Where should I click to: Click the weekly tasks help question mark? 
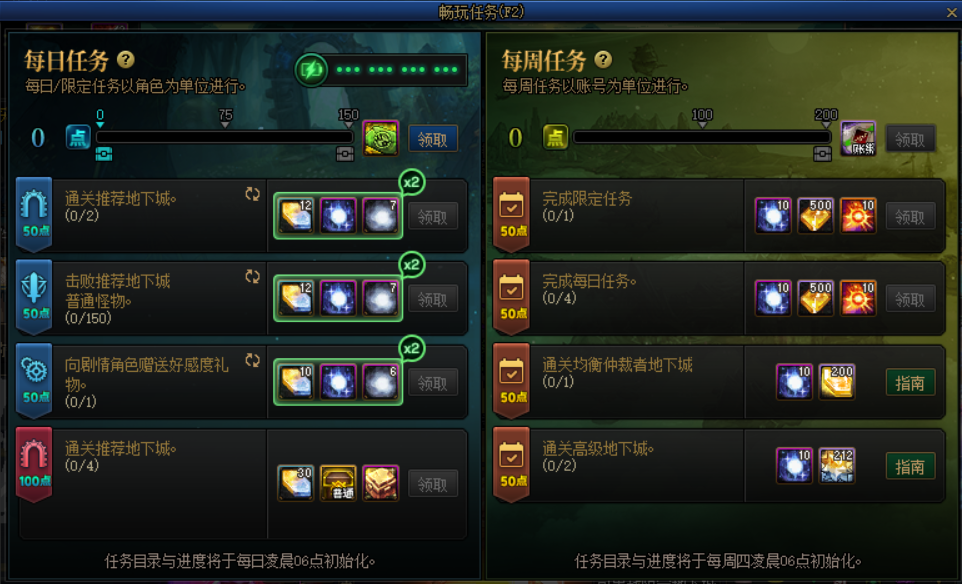pos(603,60)
